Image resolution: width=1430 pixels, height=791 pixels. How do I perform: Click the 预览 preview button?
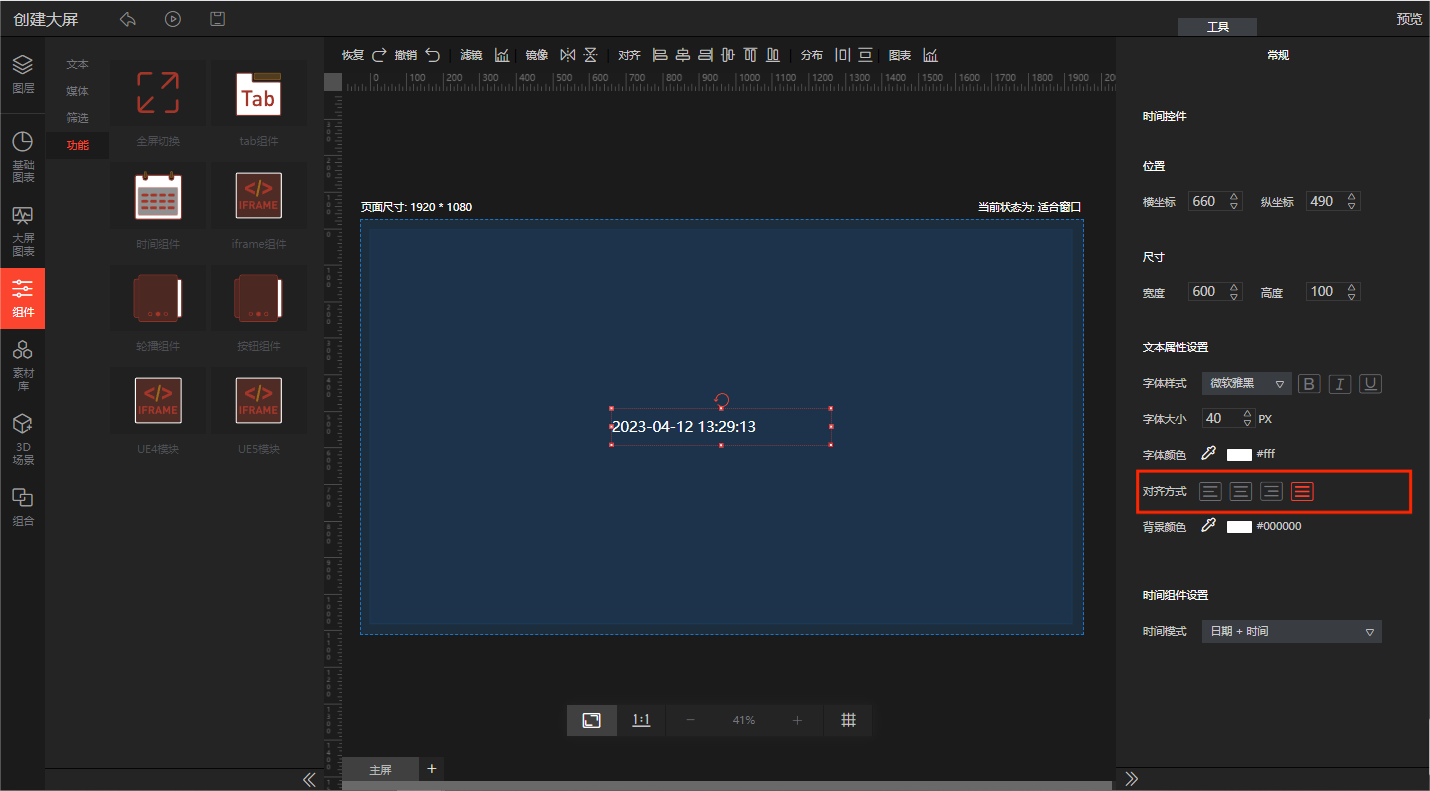(x=1409, y=19)
